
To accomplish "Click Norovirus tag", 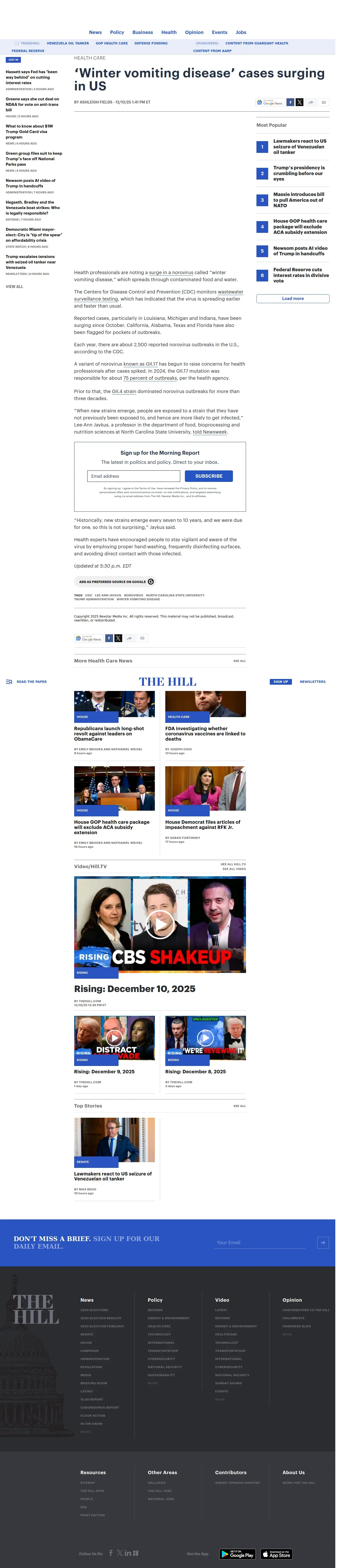I will click(x=133, y=595).
